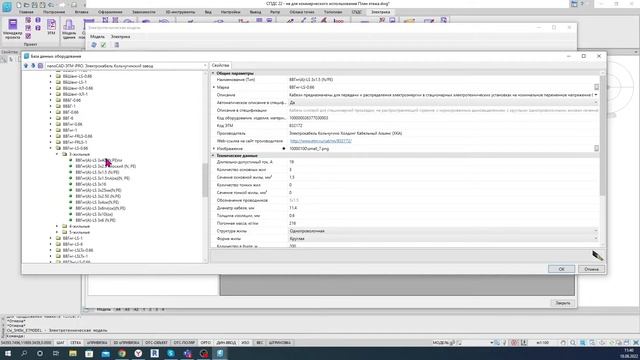Click green checkmark icon in model window toolbar
640x360 pixels.
click(x=103, y=45)
